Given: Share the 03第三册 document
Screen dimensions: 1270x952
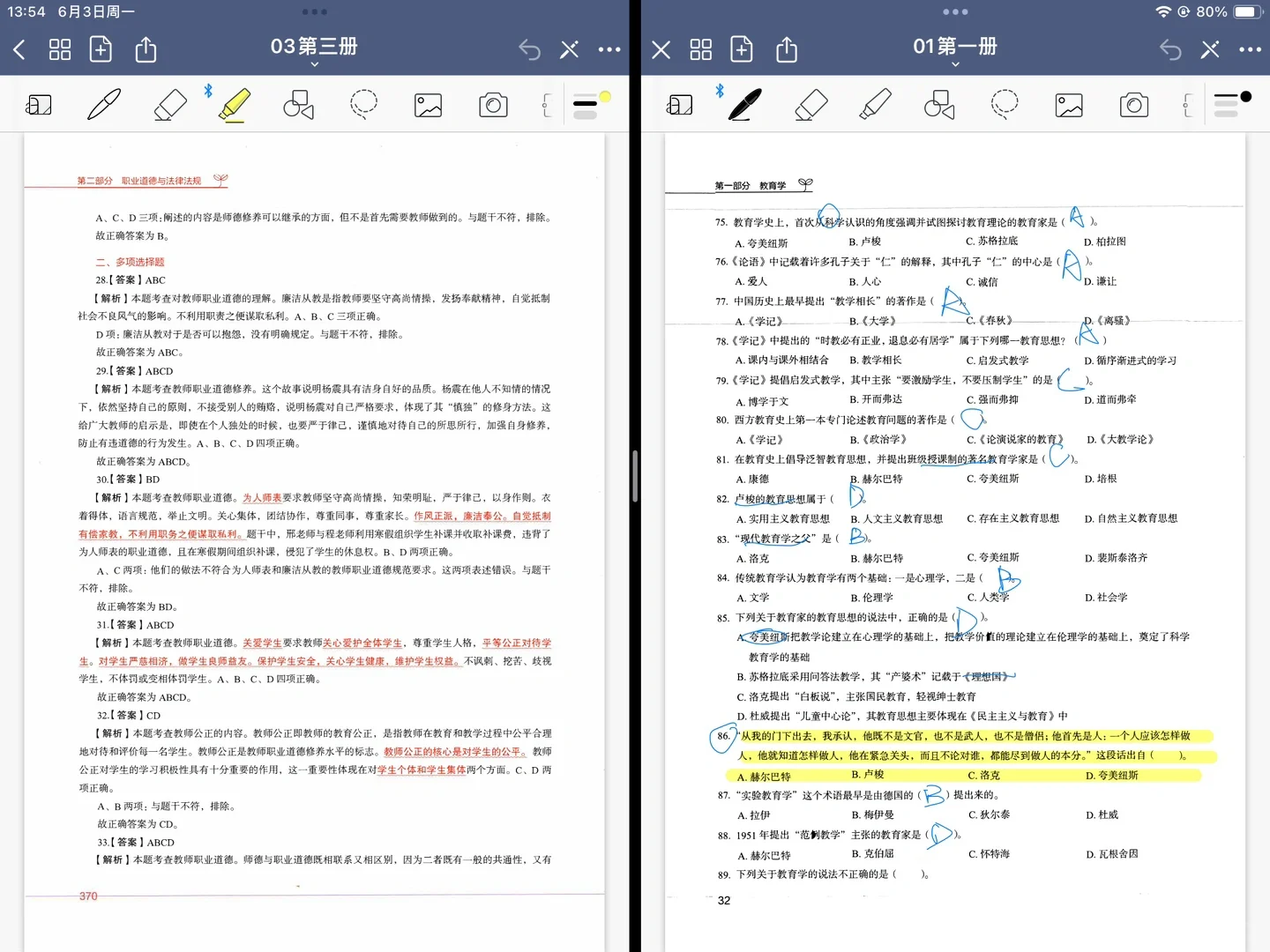Looking at the screenshot, I should 146,49.
